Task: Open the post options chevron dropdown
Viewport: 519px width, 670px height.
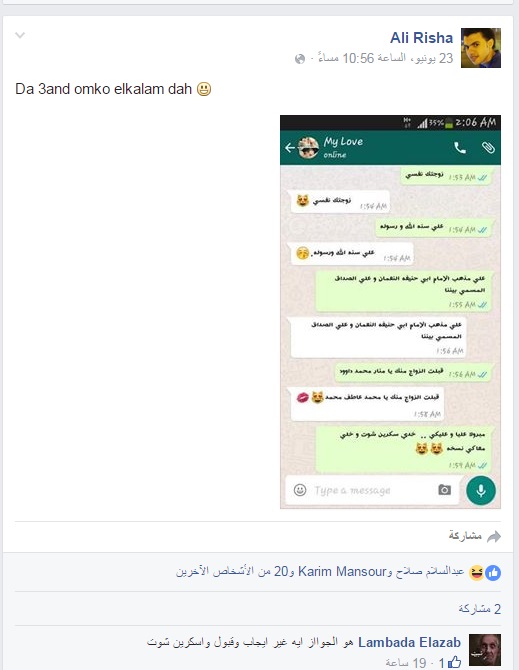Action: pos(20,35)
